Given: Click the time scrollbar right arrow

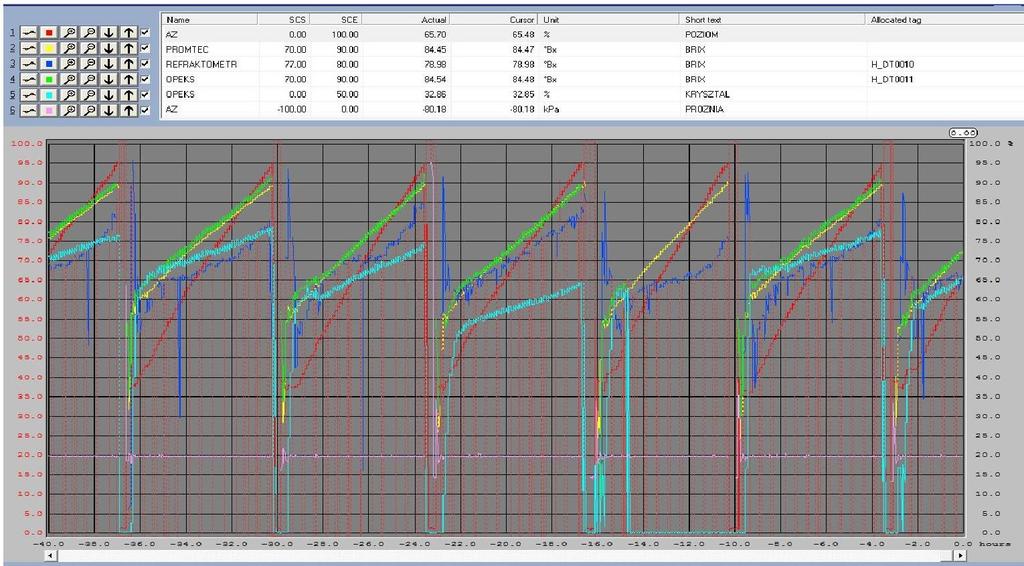Looking at the screenshot, I should point(959,556).
